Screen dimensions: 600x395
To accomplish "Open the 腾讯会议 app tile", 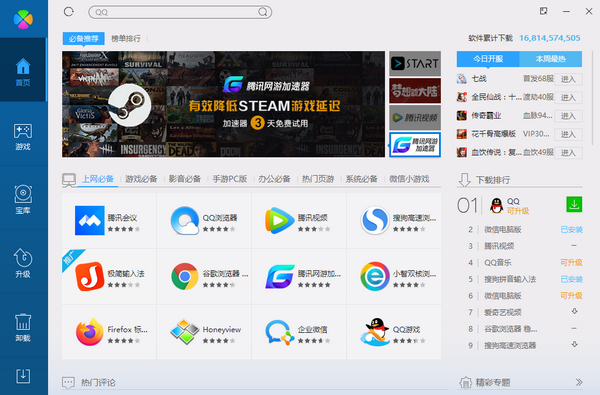I will point(109,220).
